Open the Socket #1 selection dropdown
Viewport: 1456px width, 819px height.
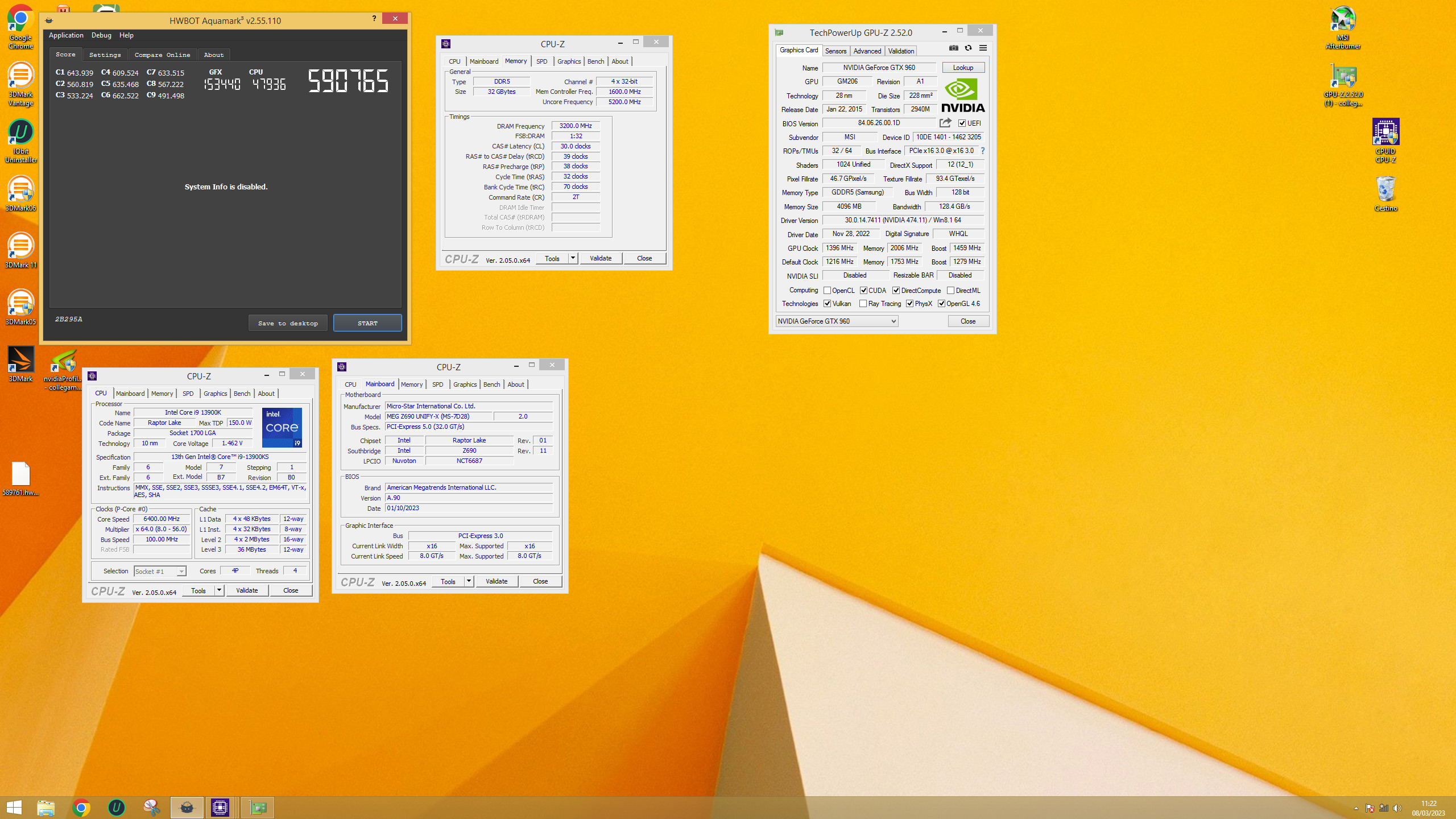click(x=160, y=571)
